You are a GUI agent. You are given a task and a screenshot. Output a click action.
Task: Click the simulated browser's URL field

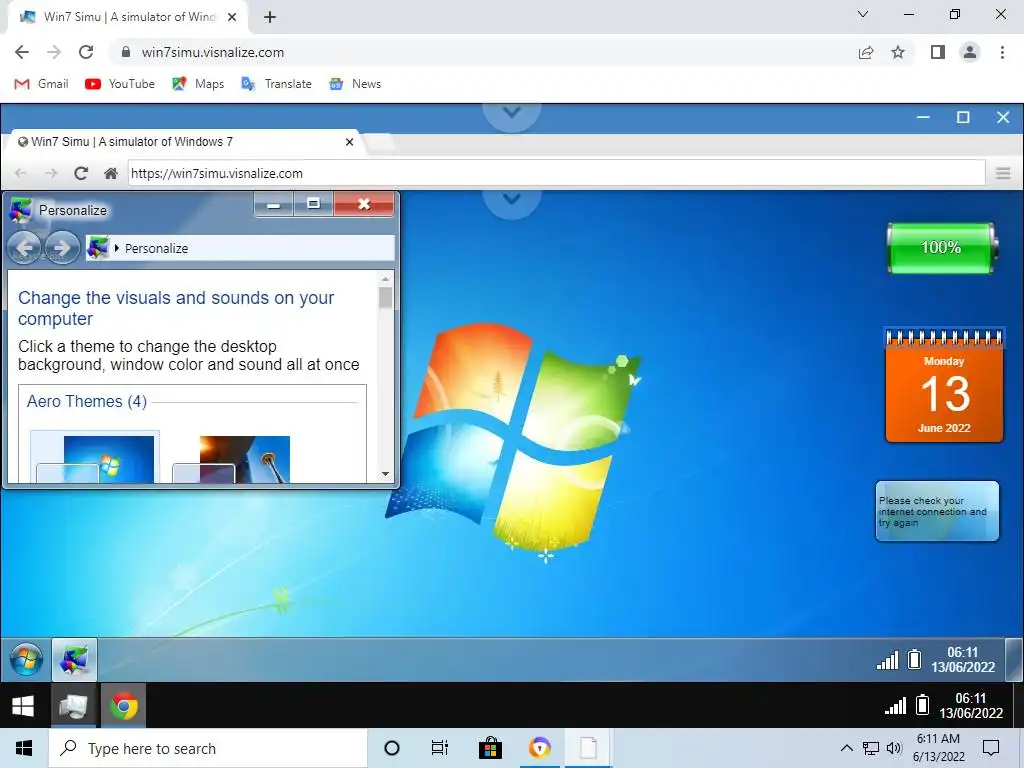coord(556,173)
